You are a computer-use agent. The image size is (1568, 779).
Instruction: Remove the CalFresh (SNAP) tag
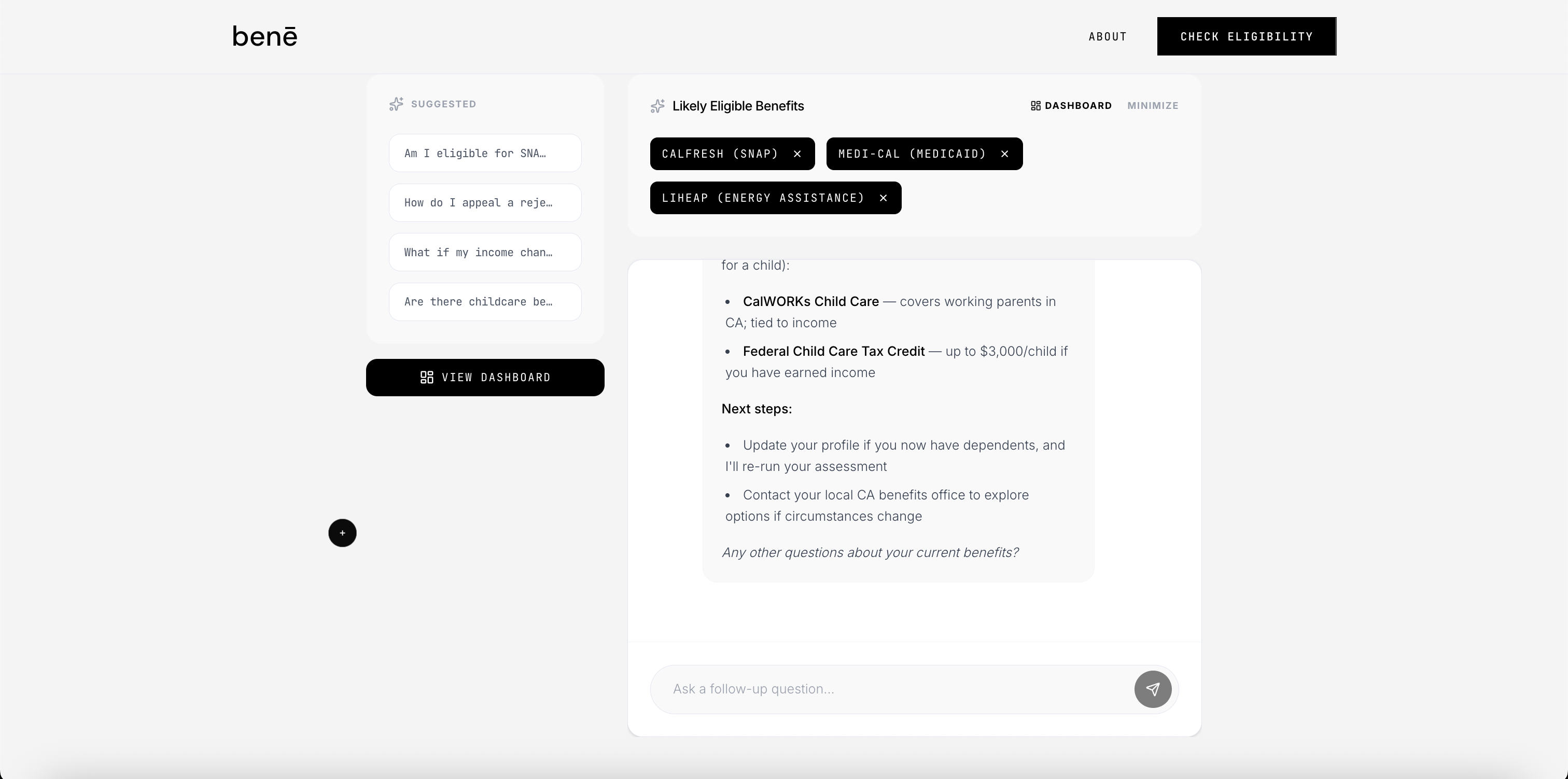click(797, 154)
